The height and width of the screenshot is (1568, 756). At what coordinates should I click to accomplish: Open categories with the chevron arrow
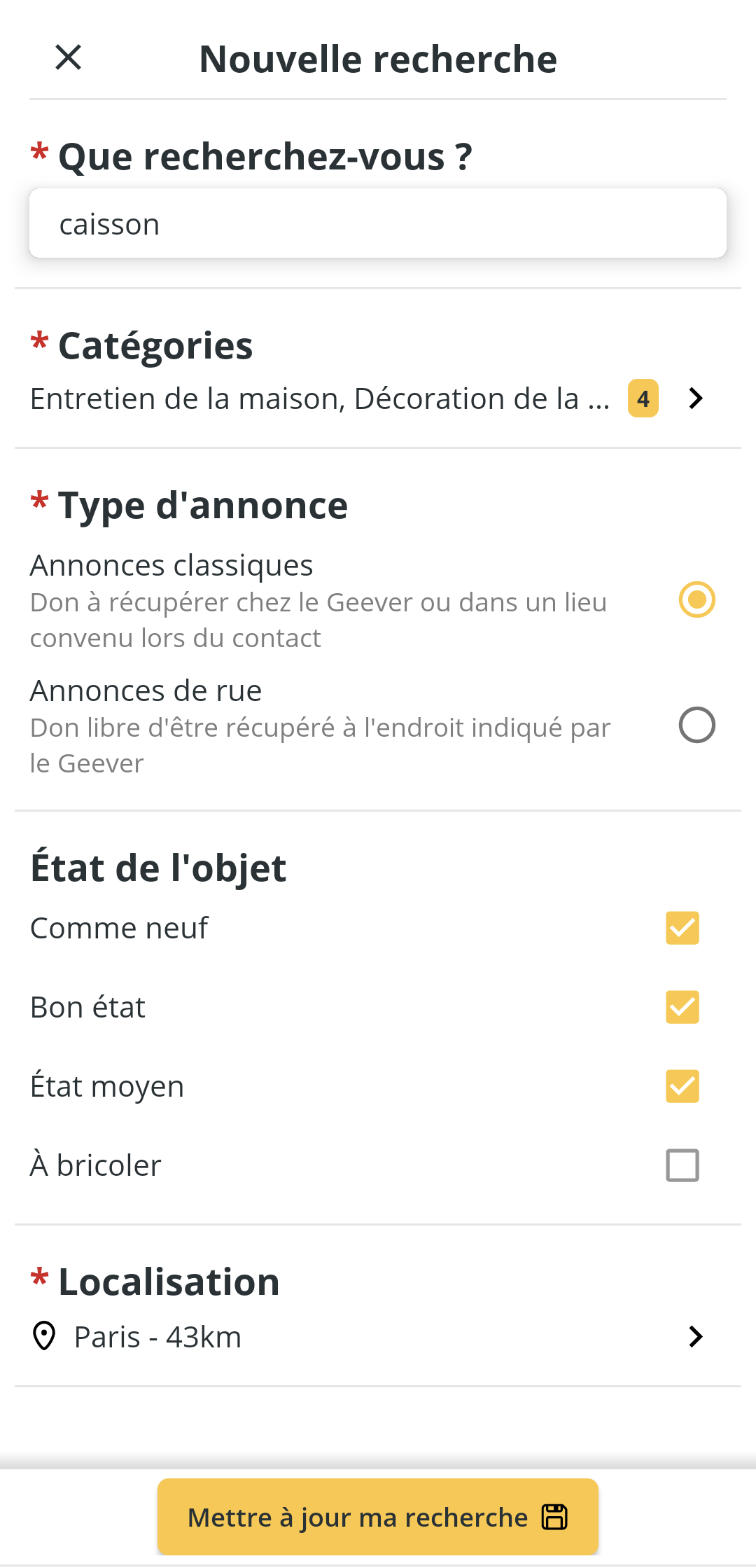696,398
